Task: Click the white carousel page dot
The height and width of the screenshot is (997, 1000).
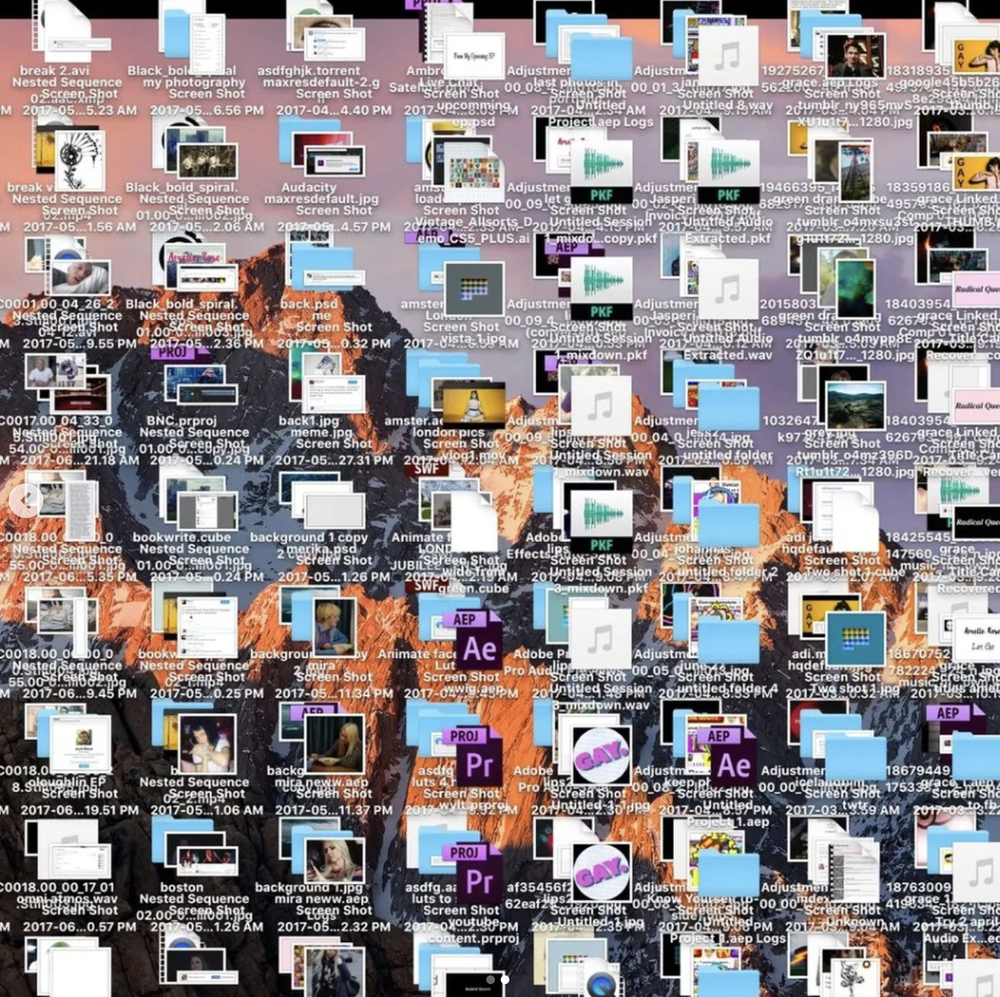Action: (505, 979)
